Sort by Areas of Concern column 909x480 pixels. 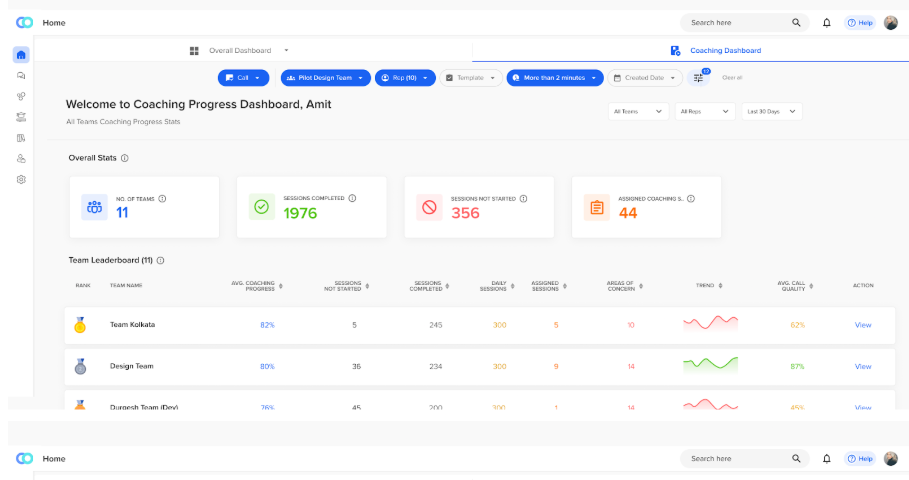[x=641, y=286]
